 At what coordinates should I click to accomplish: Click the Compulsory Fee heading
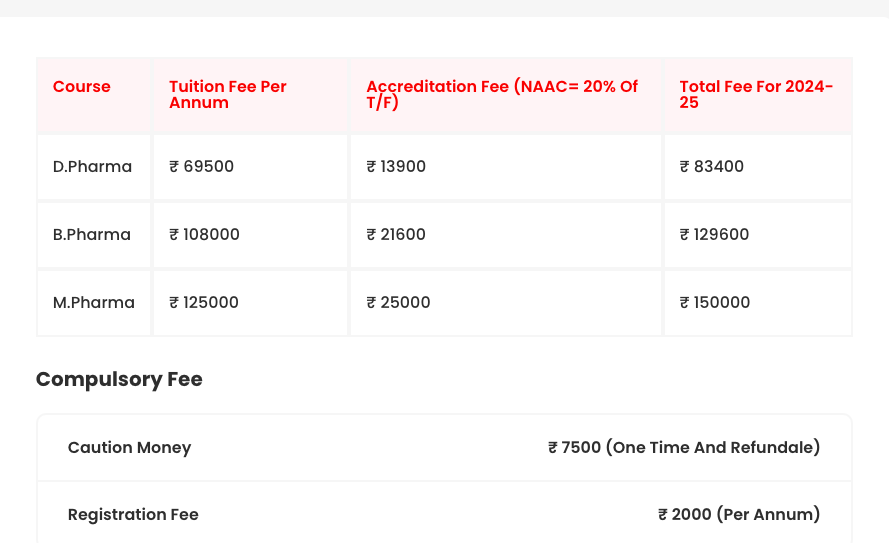point(119,380)
